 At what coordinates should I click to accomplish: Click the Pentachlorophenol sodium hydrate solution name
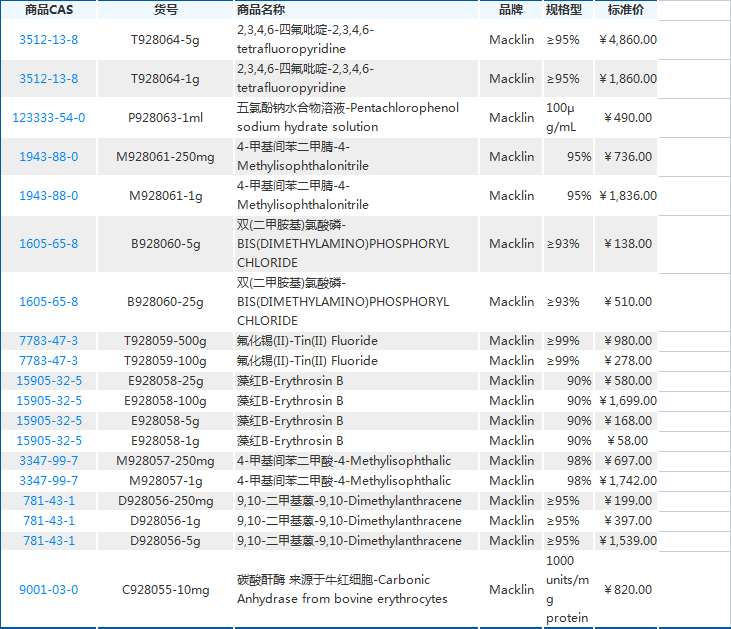click(x=347, y=118)
